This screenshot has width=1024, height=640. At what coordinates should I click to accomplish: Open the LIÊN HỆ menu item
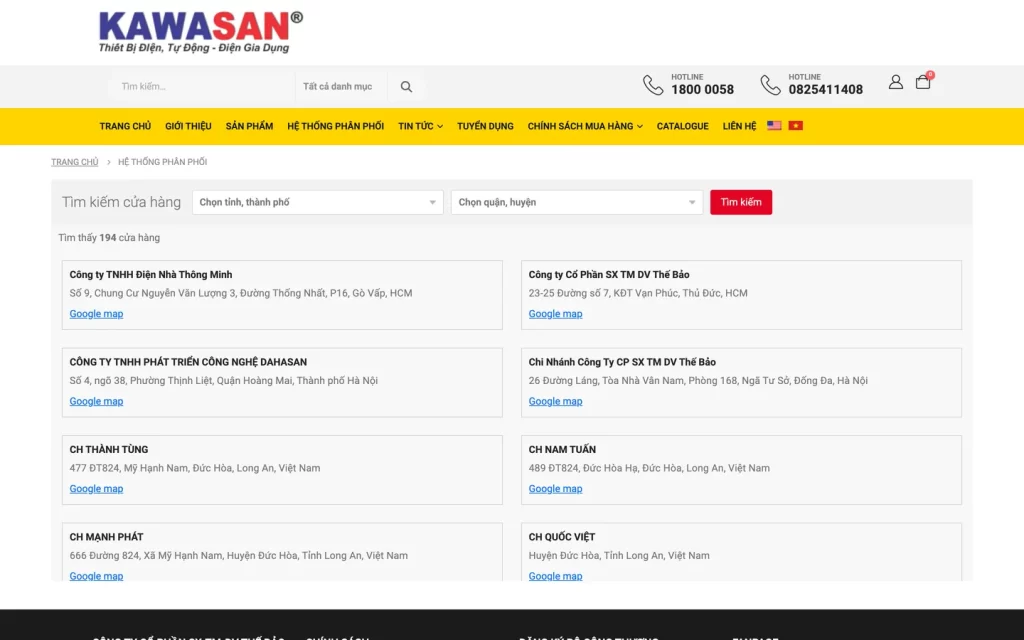tap(739, 126)
